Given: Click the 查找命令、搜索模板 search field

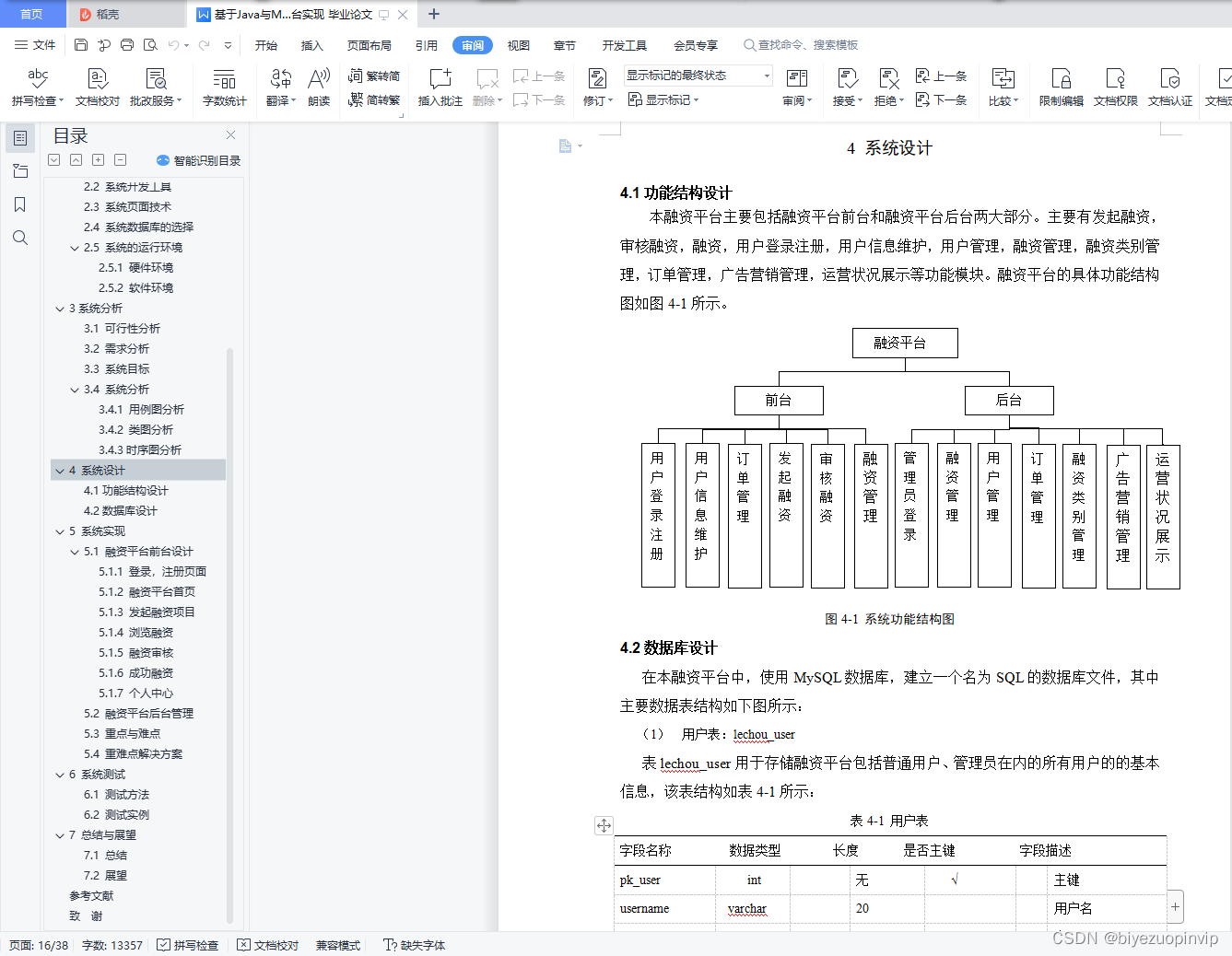Looking at the screenshot, I should coord(802,45).
